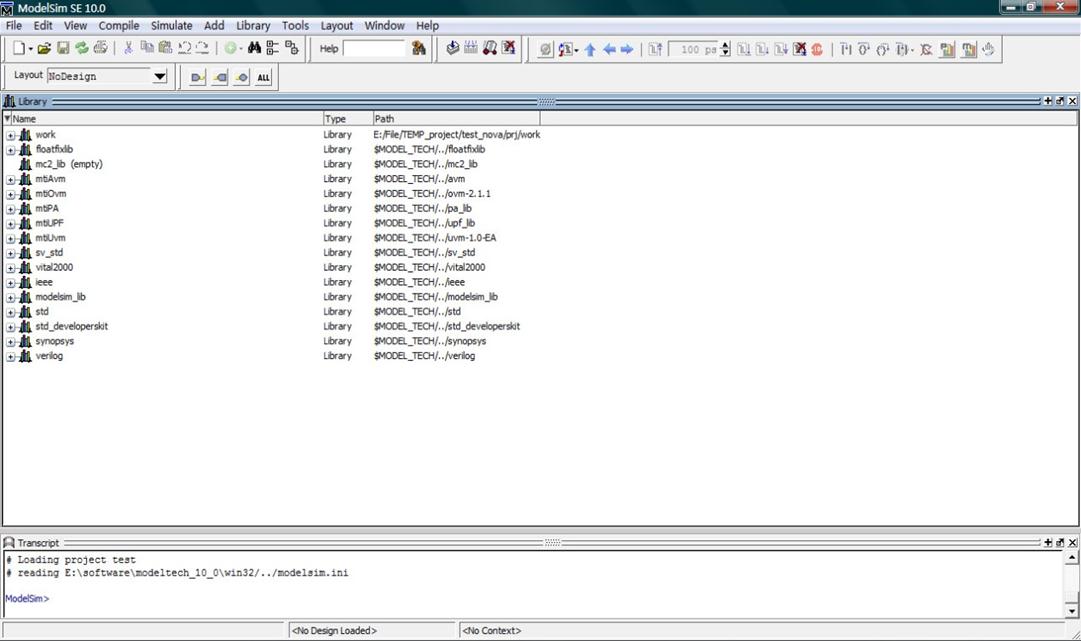
Task: Click the Find binoculars icon
Action: coord(254,48)
